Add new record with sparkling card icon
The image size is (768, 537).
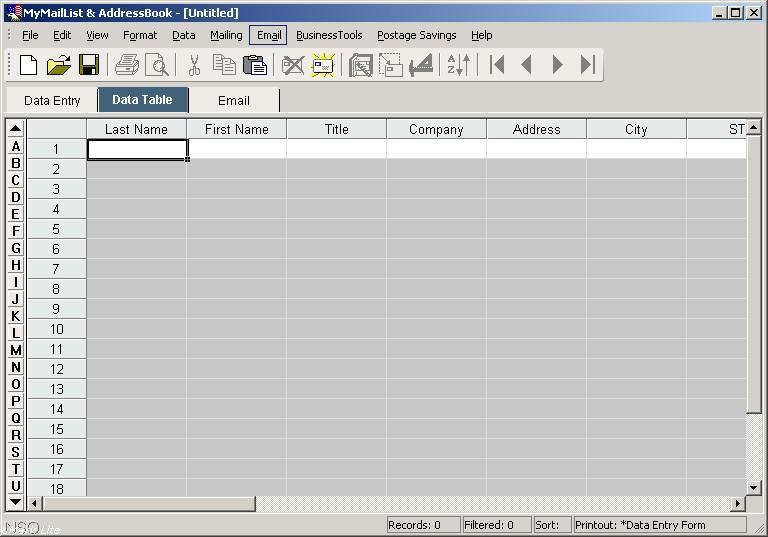pos(323,65)
